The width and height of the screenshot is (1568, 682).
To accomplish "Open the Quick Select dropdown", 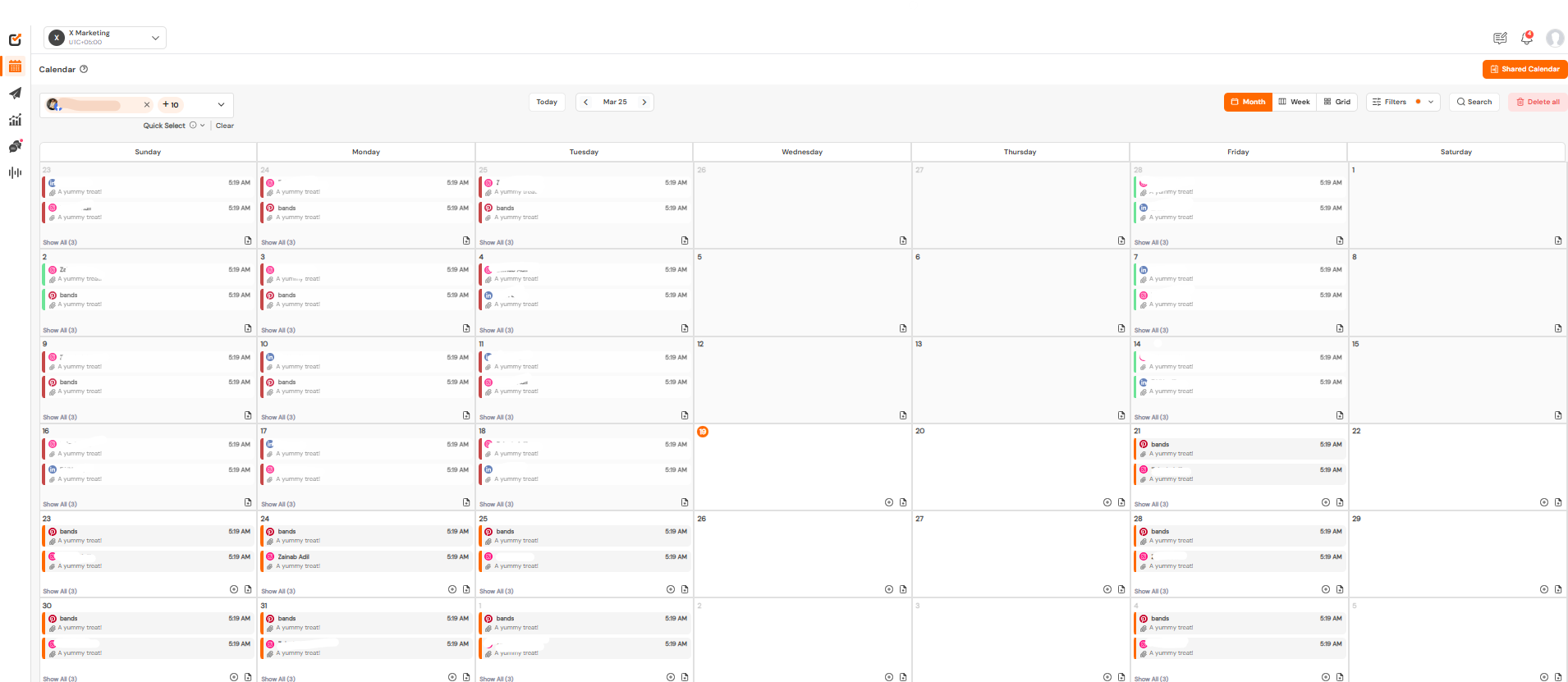I will click(x=174, y=126).
